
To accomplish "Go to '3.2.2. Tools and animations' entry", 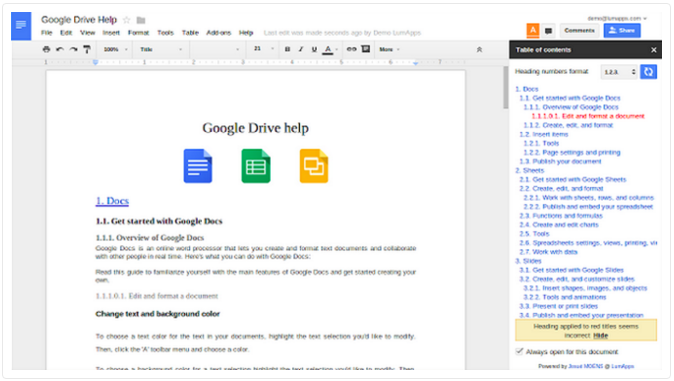I will [x=565, y=297].
